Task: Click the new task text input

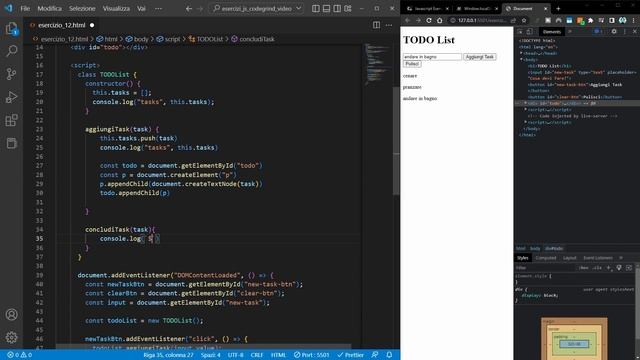Action: pyautogui.click(x=432, y=57)
